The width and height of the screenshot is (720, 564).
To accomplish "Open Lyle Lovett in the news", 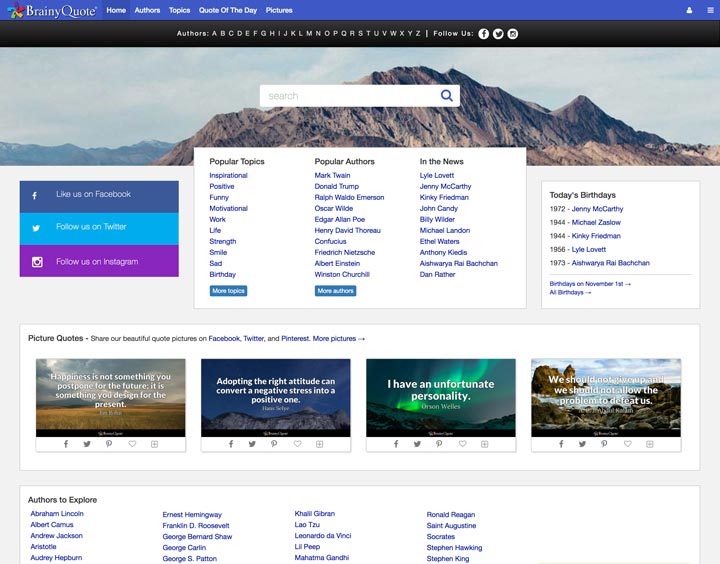I will 437,175.
